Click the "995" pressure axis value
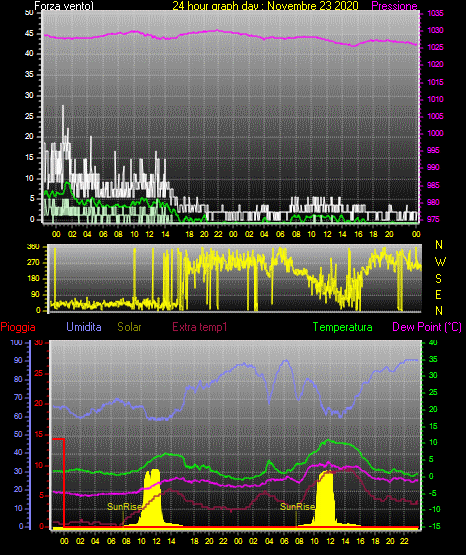 (x=433, y=150)
